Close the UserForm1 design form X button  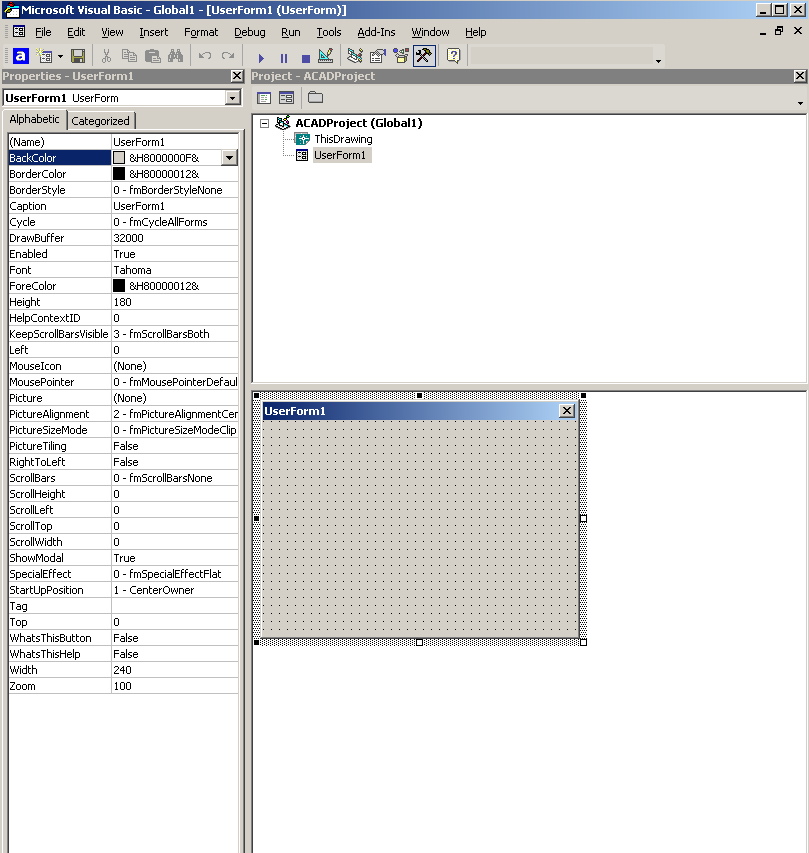click(567, 411)
